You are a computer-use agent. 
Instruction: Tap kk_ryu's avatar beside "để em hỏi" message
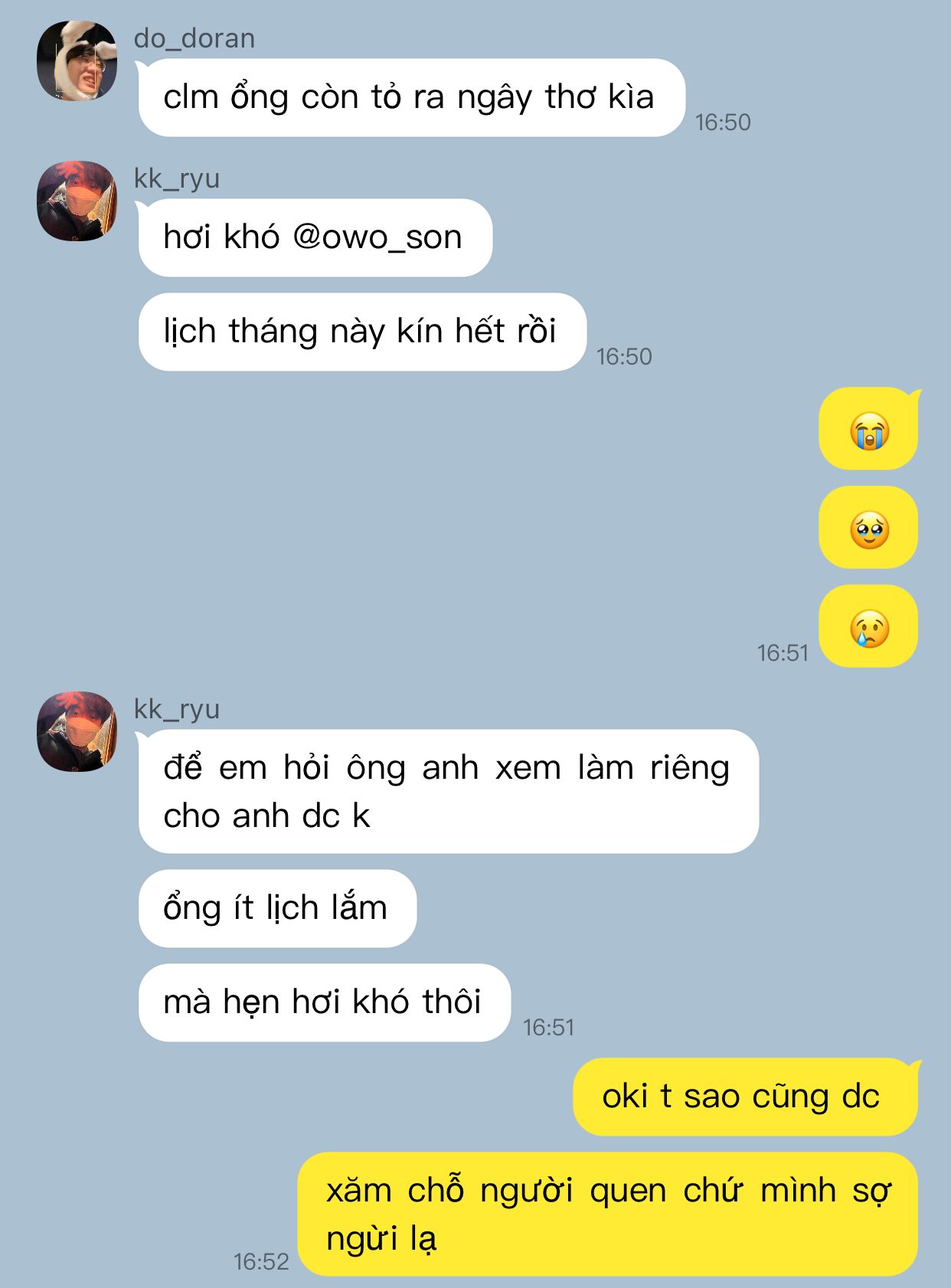[77, 731]
